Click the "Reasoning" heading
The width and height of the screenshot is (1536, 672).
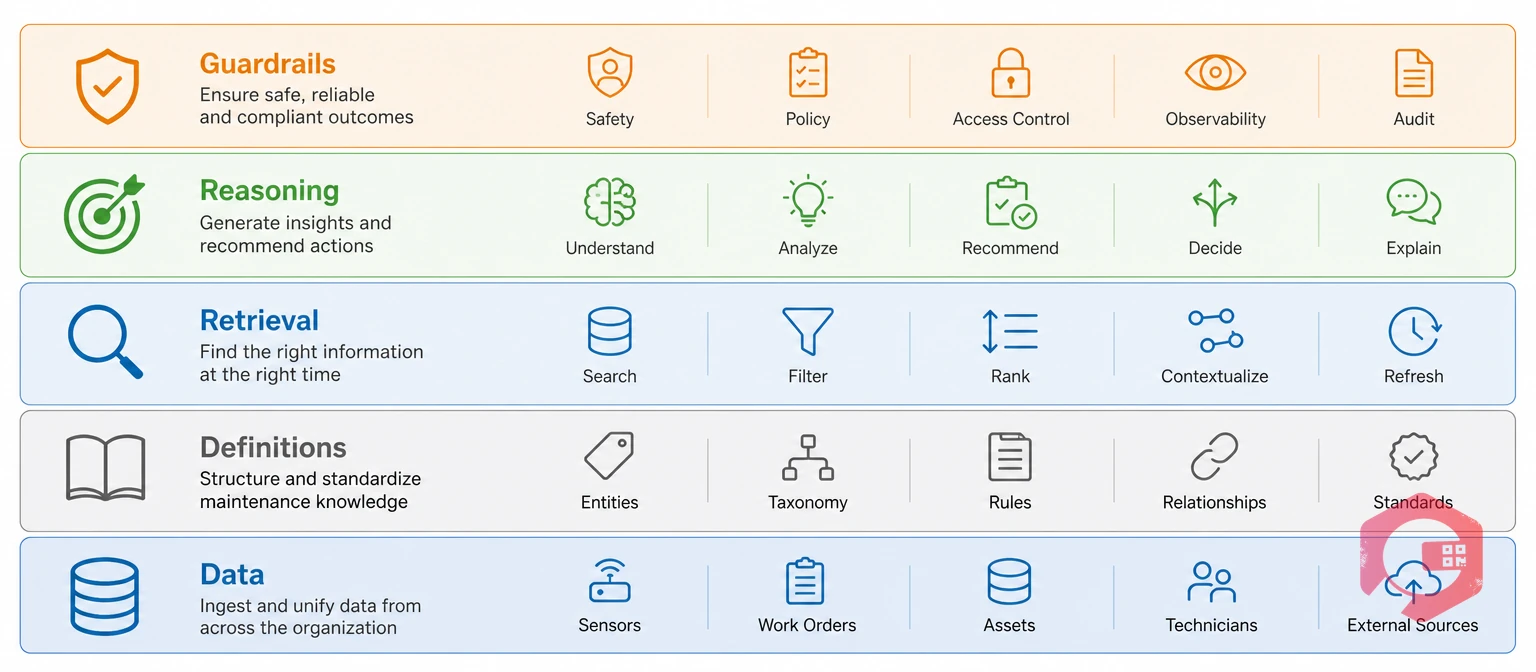tap(269, 190)
